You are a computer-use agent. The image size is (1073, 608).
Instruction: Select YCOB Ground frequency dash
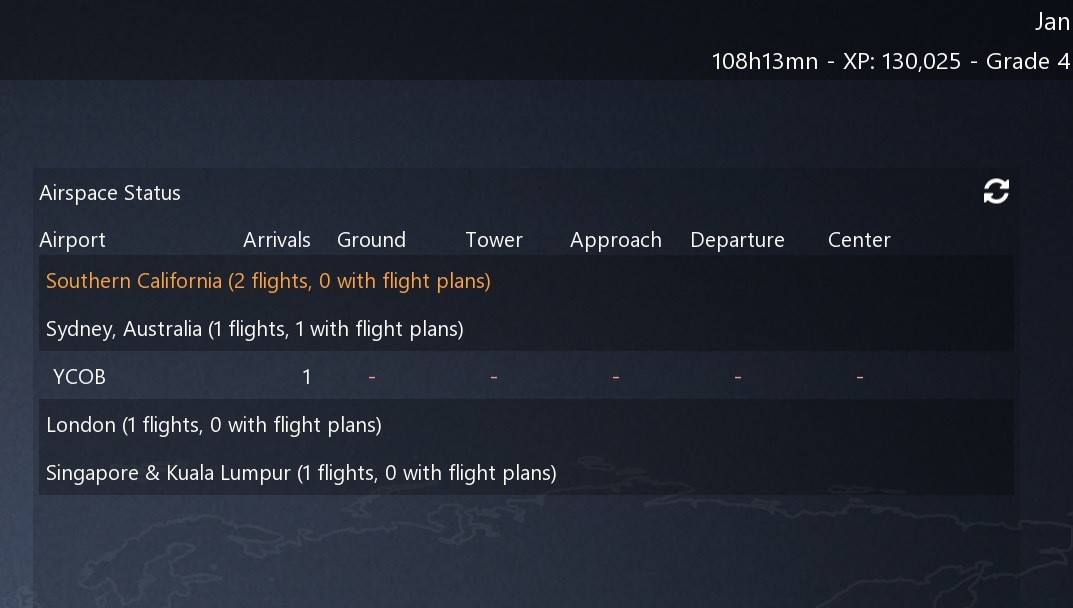[x=372, y=377]
